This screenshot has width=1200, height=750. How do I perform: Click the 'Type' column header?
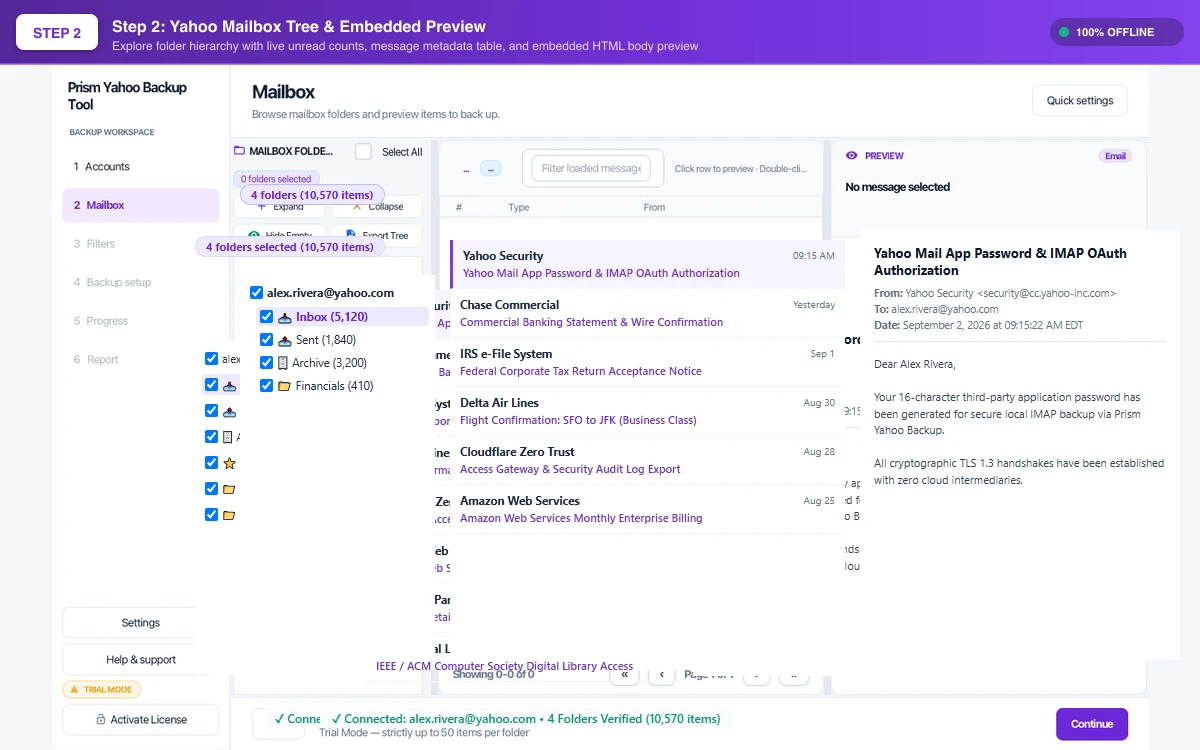click(519, 207)
